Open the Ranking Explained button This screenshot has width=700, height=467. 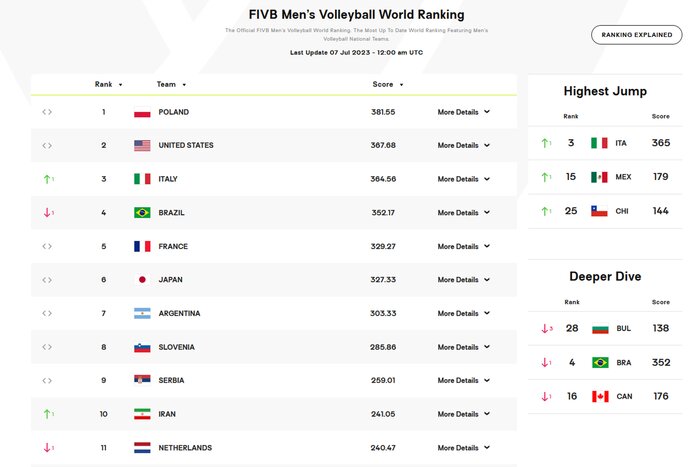(x=637, y=35)
